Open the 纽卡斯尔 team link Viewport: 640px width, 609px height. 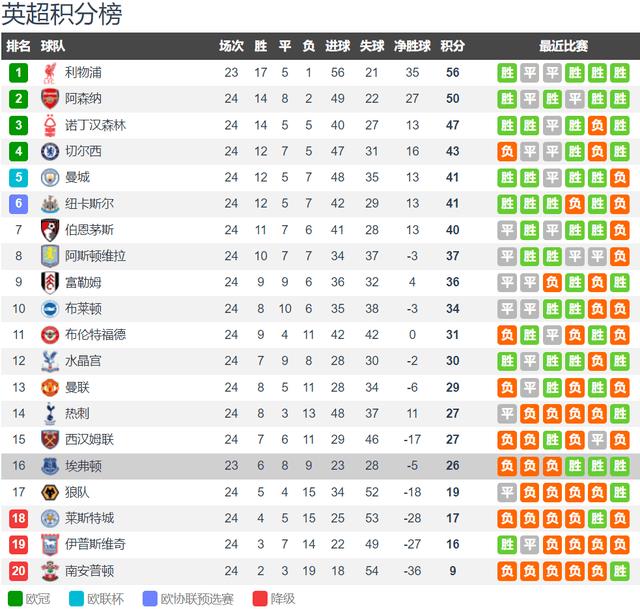89,204
